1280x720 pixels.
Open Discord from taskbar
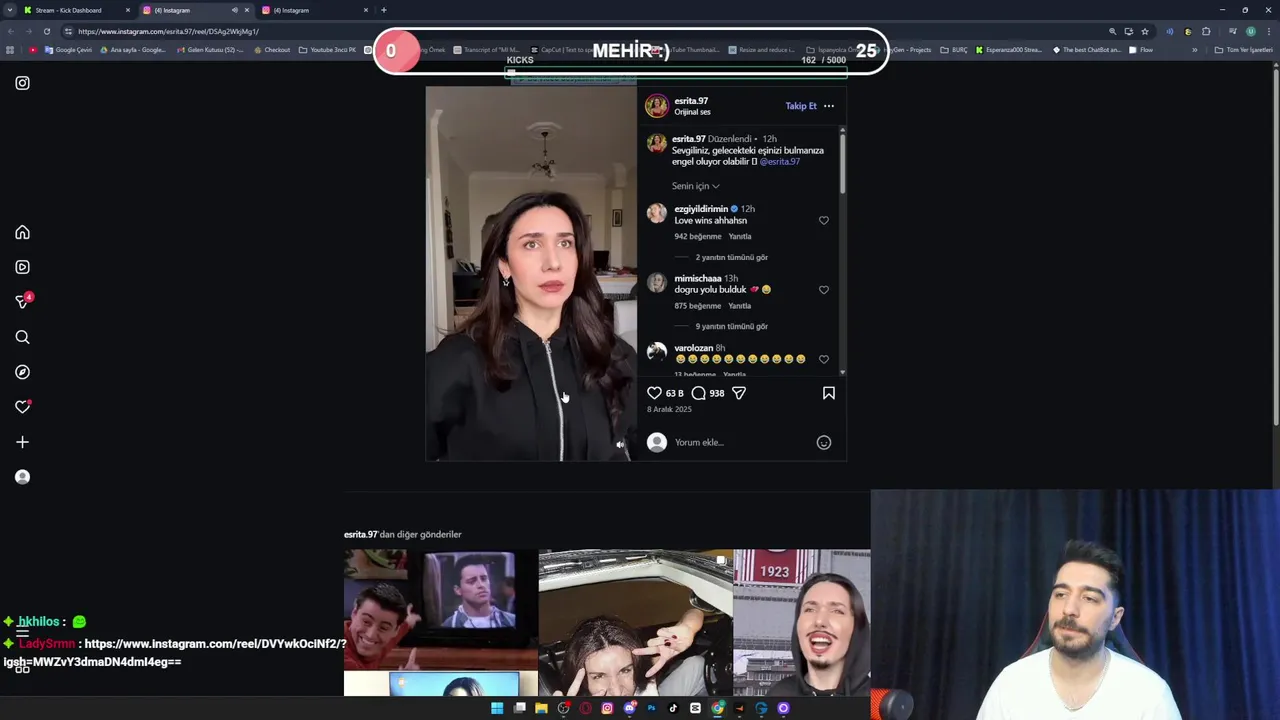pos(629,708)
